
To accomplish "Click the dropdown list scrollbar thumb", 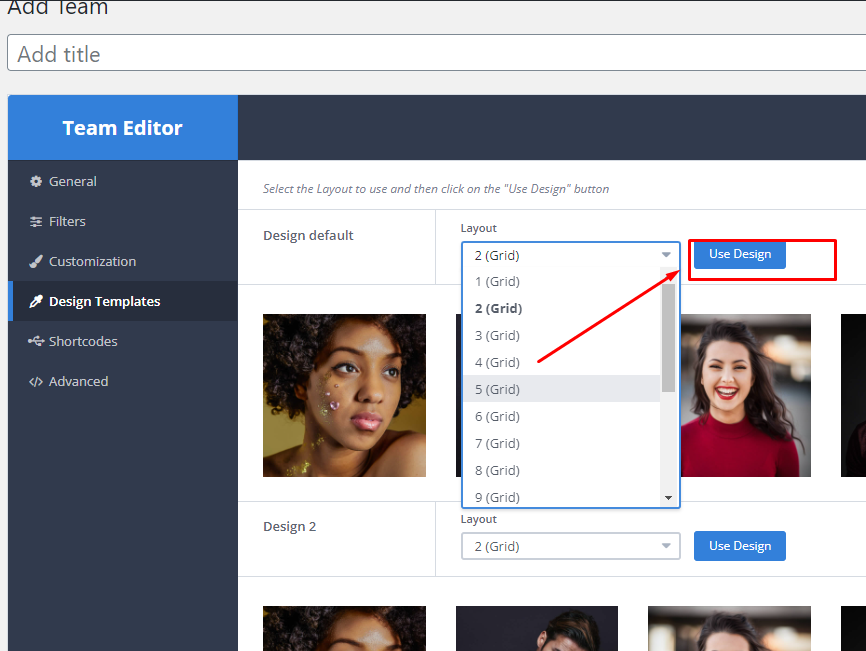I will pos(668,337).
